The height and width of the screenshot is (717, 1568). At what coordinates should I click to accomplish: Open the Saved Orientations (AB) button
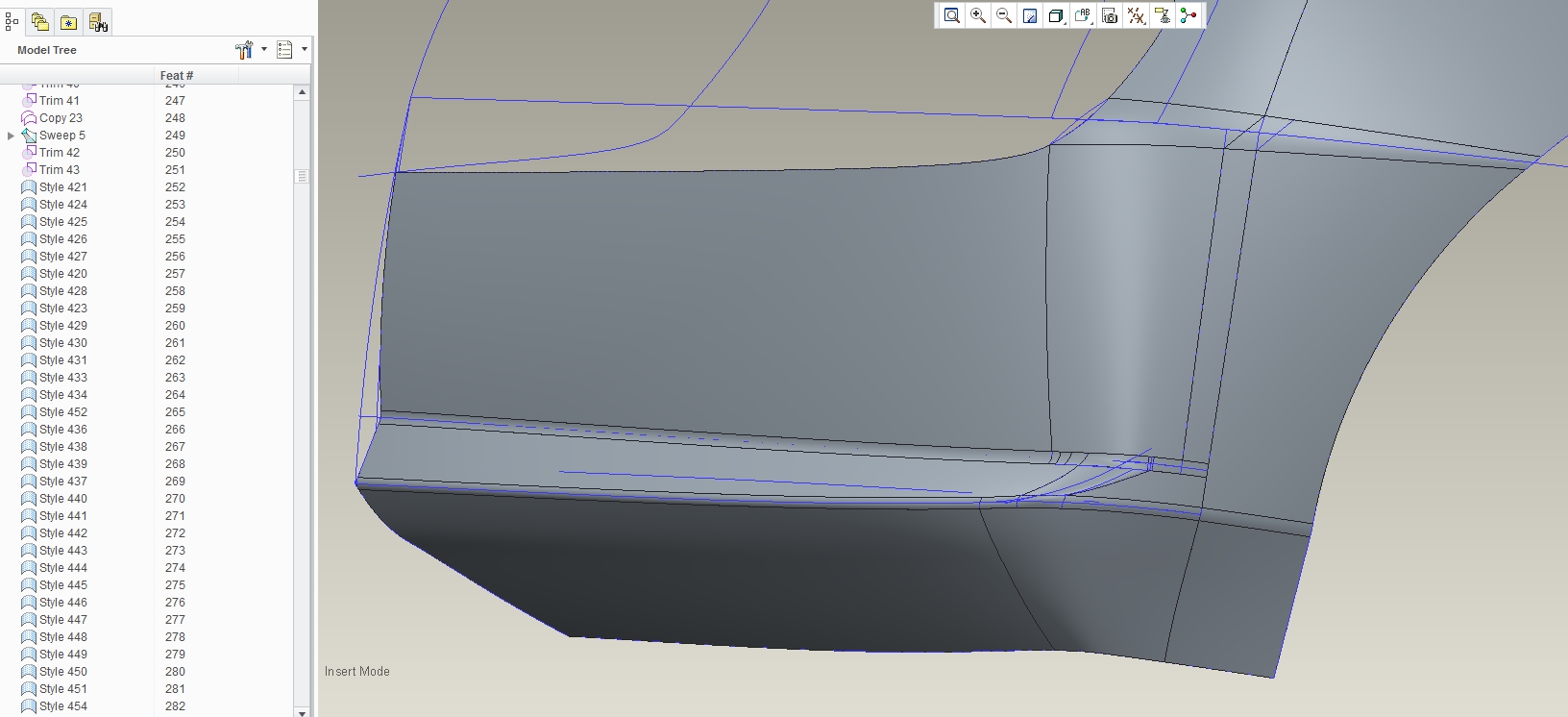[1083, 15]
